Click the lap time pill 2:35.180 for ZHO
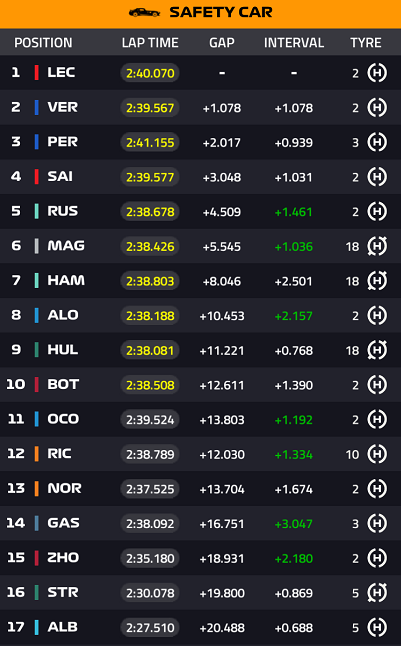The image size is (401, 646). point(150,558)
